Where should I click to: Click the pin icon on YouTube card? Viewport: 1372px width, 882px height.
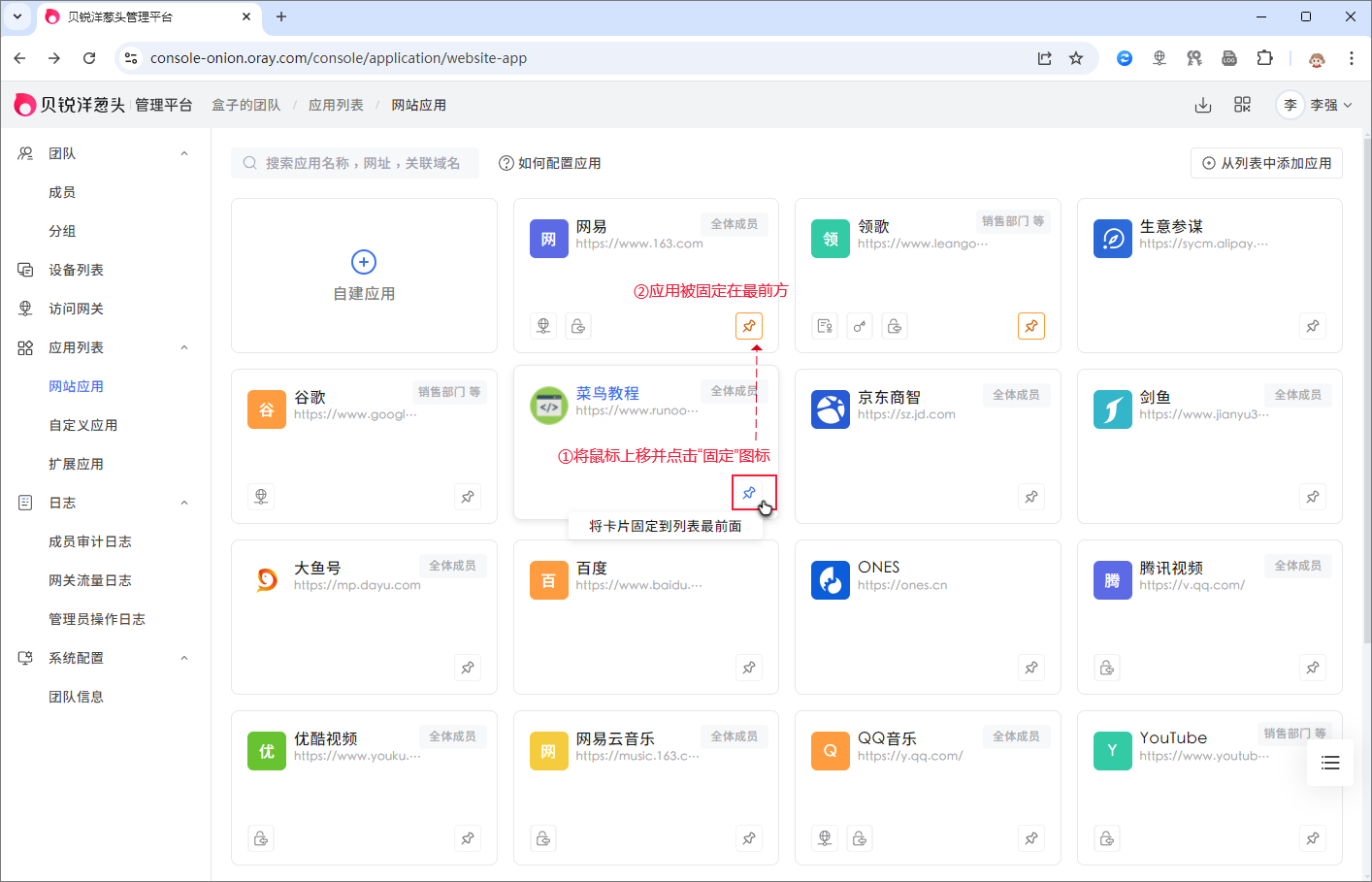tap(1313, 838)
